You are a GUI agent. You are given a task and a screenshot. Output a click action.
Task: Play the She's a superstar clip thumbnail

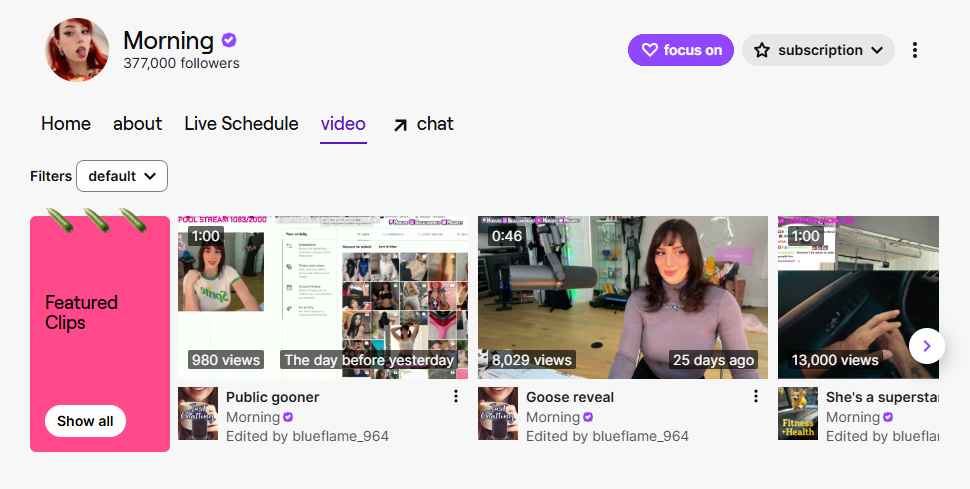point(858,297)
